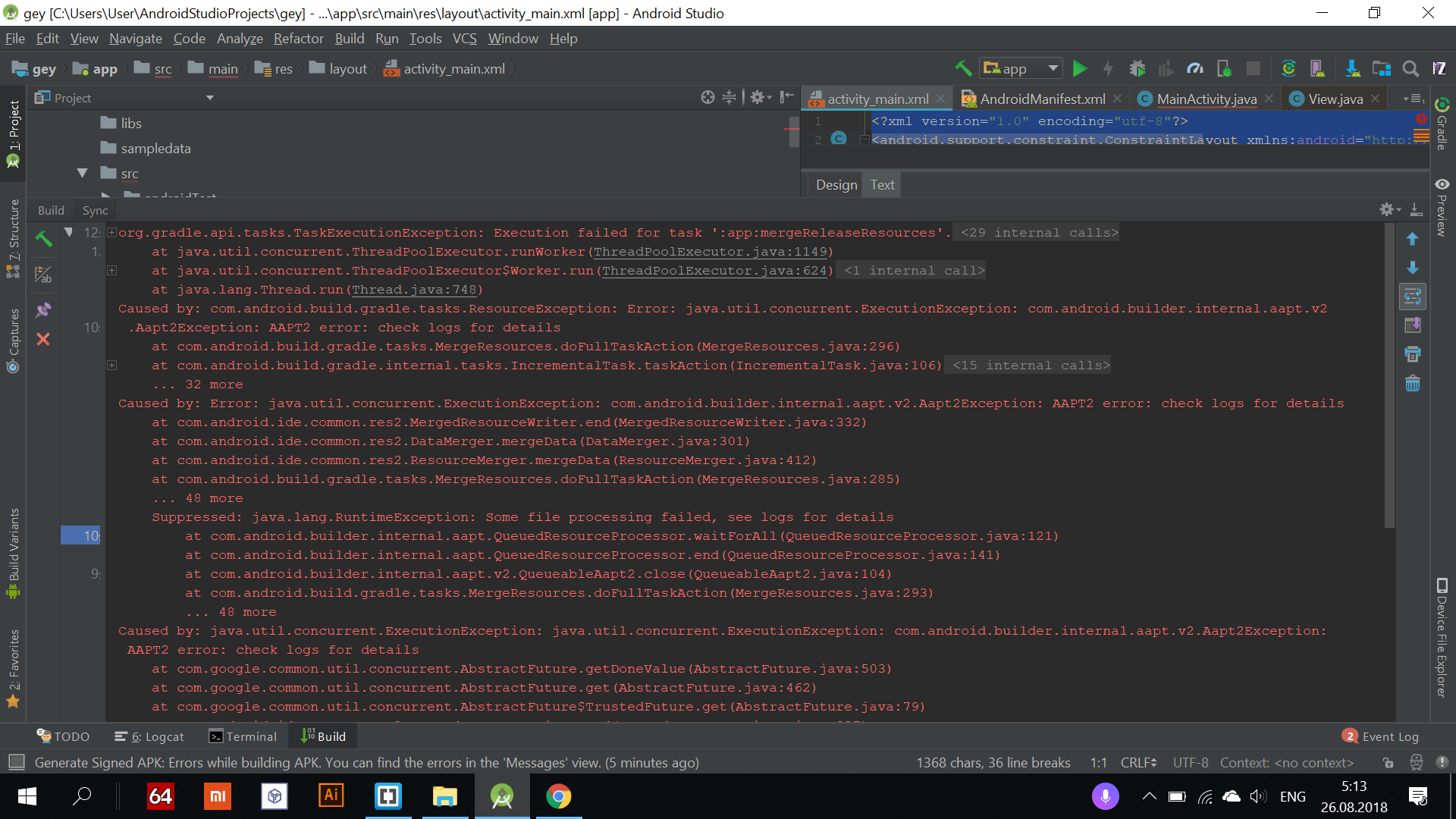1456x819 pixels.
Task: Open the Terminal tool window
Action: tap(243, 736)
